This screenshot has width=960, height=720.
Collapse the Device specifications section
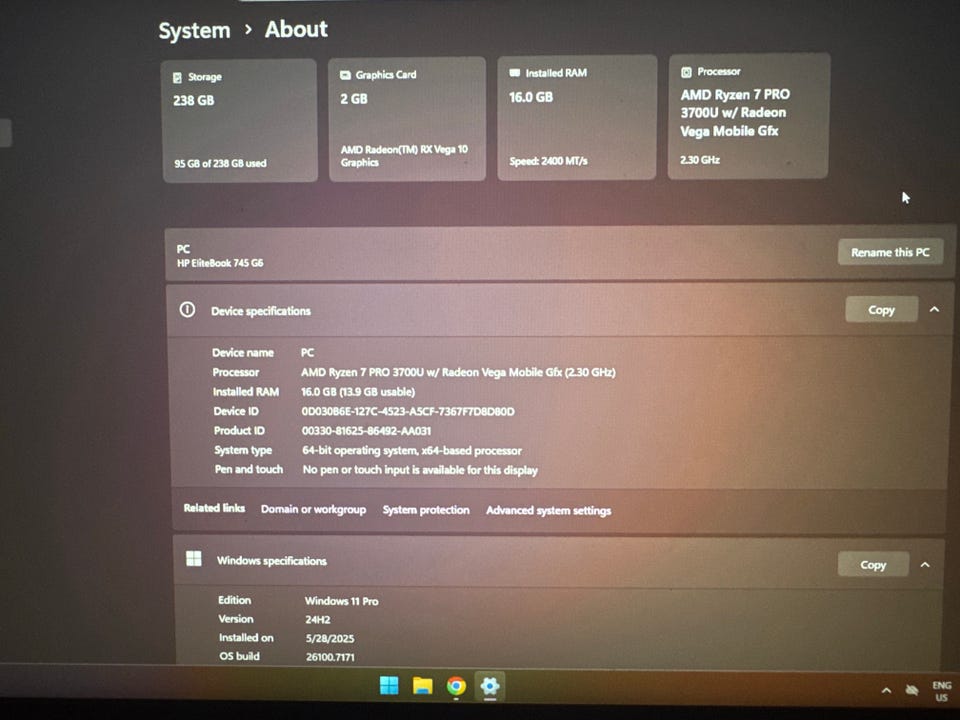[x=934, y=310]
